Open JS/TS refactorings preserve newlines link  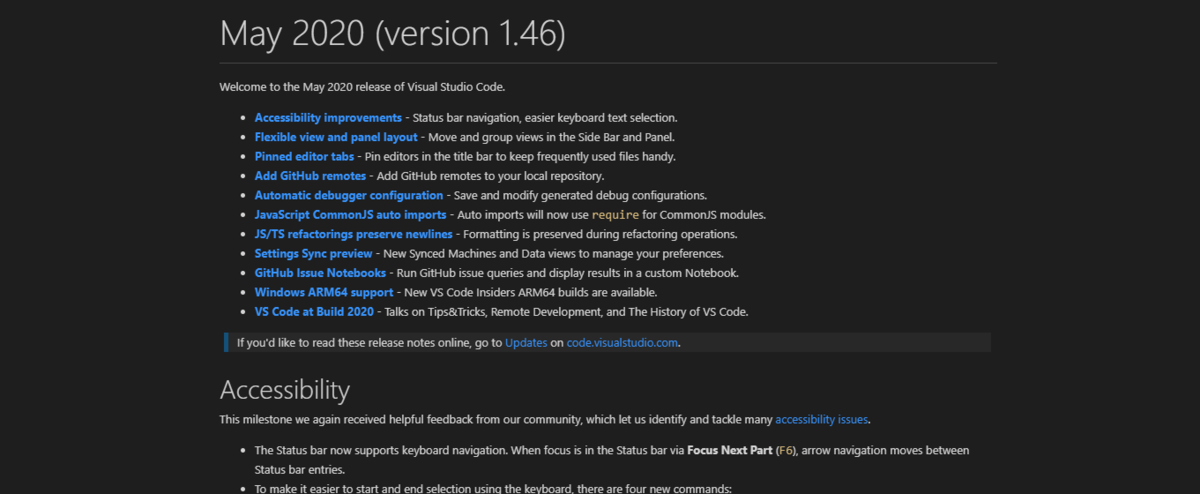(x=354, y=234)
